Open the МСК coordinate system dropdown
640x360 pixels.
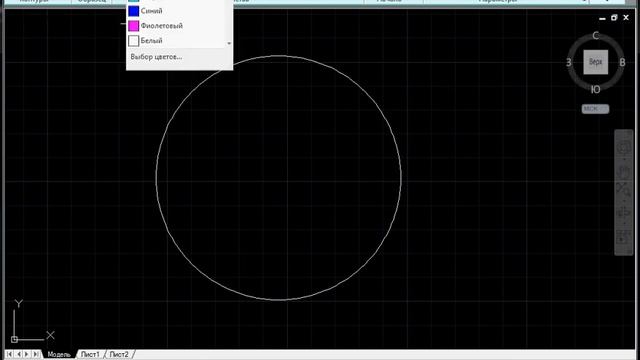tap(596, 109)
